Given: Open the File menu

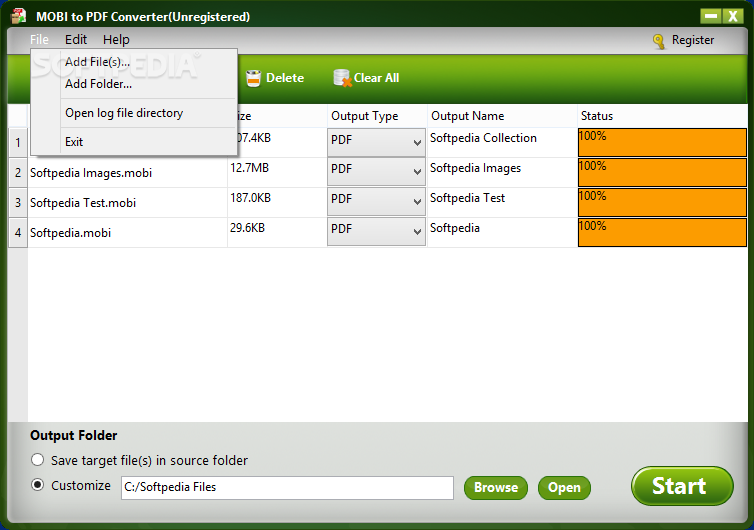Looking at the screenshot, I should pos(39,39).
